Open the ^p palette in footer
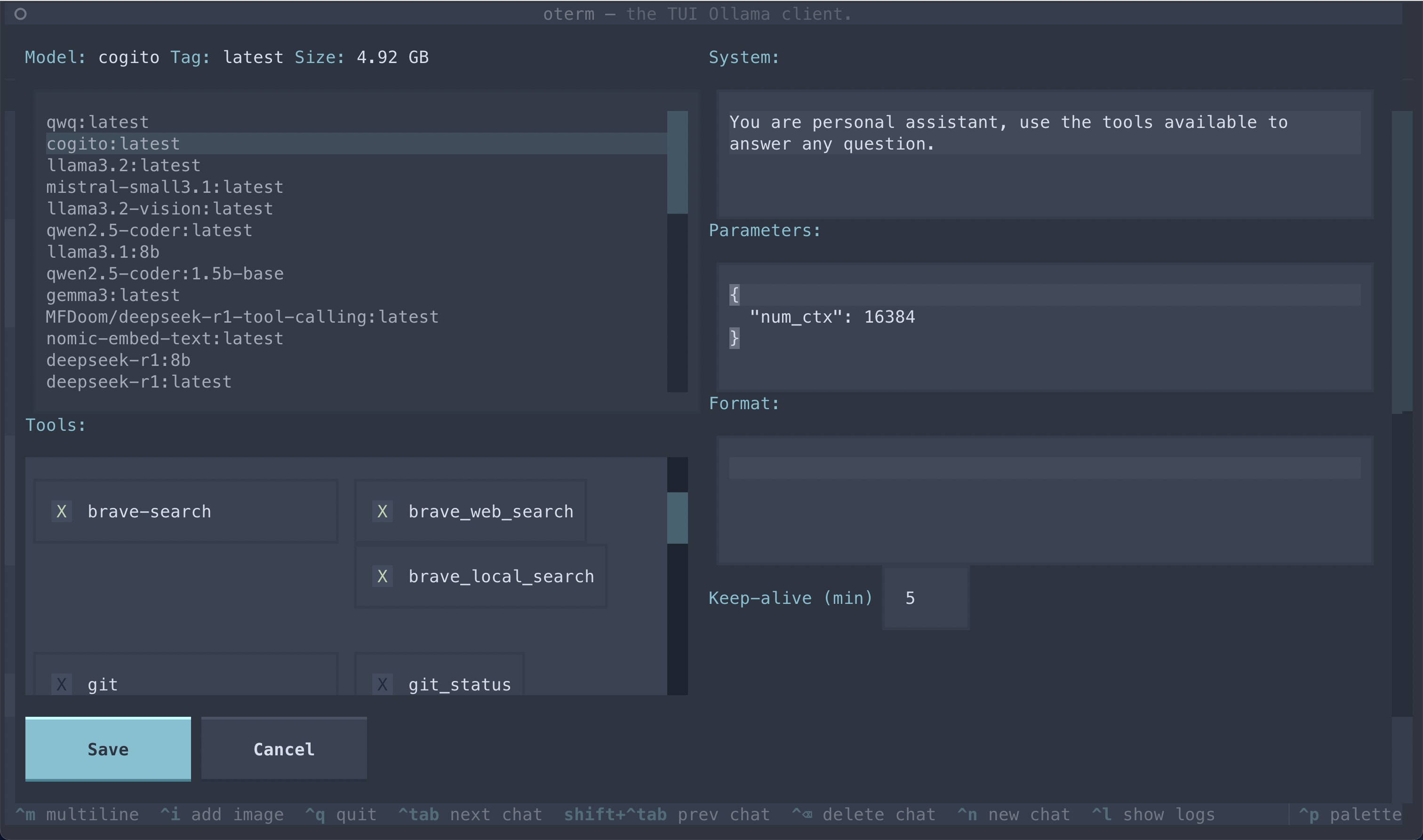 pyautogui.click(x=1350, y=815)
